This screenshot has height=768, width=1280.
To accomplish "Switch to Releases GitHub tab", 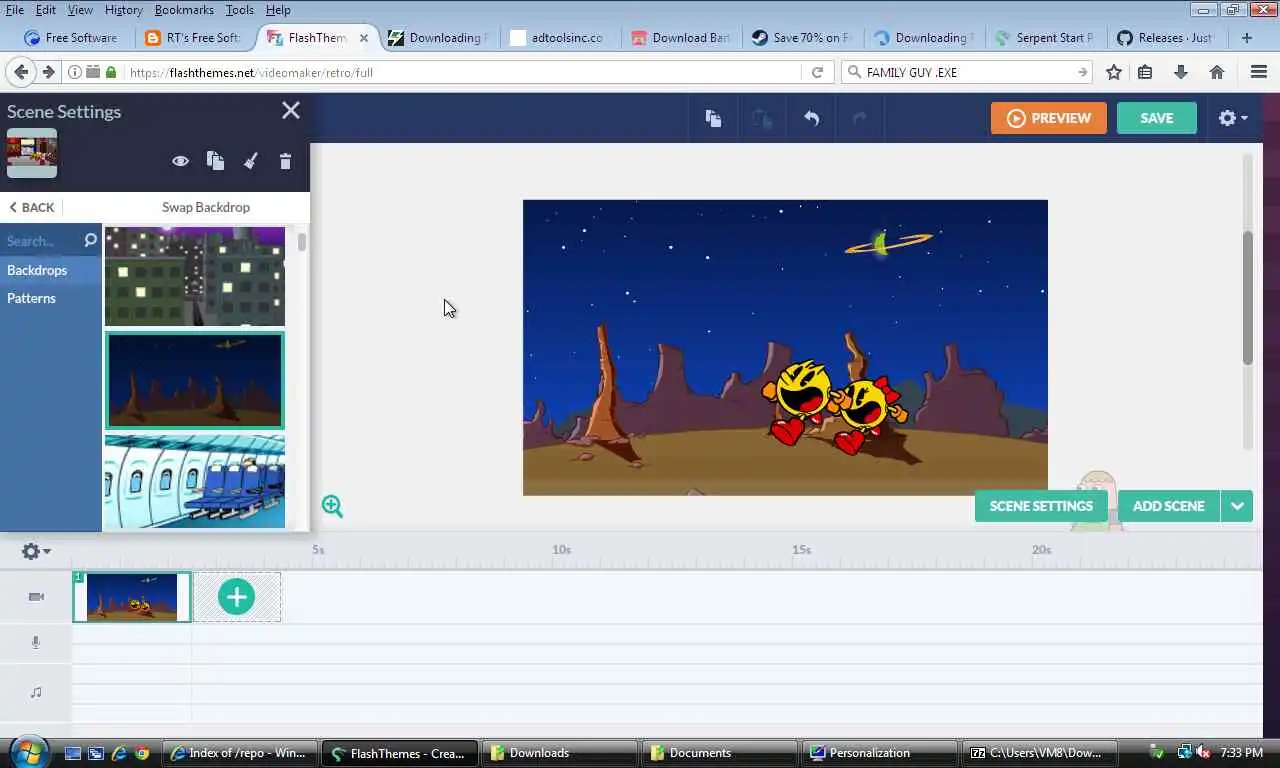I will coord(1166,38).
